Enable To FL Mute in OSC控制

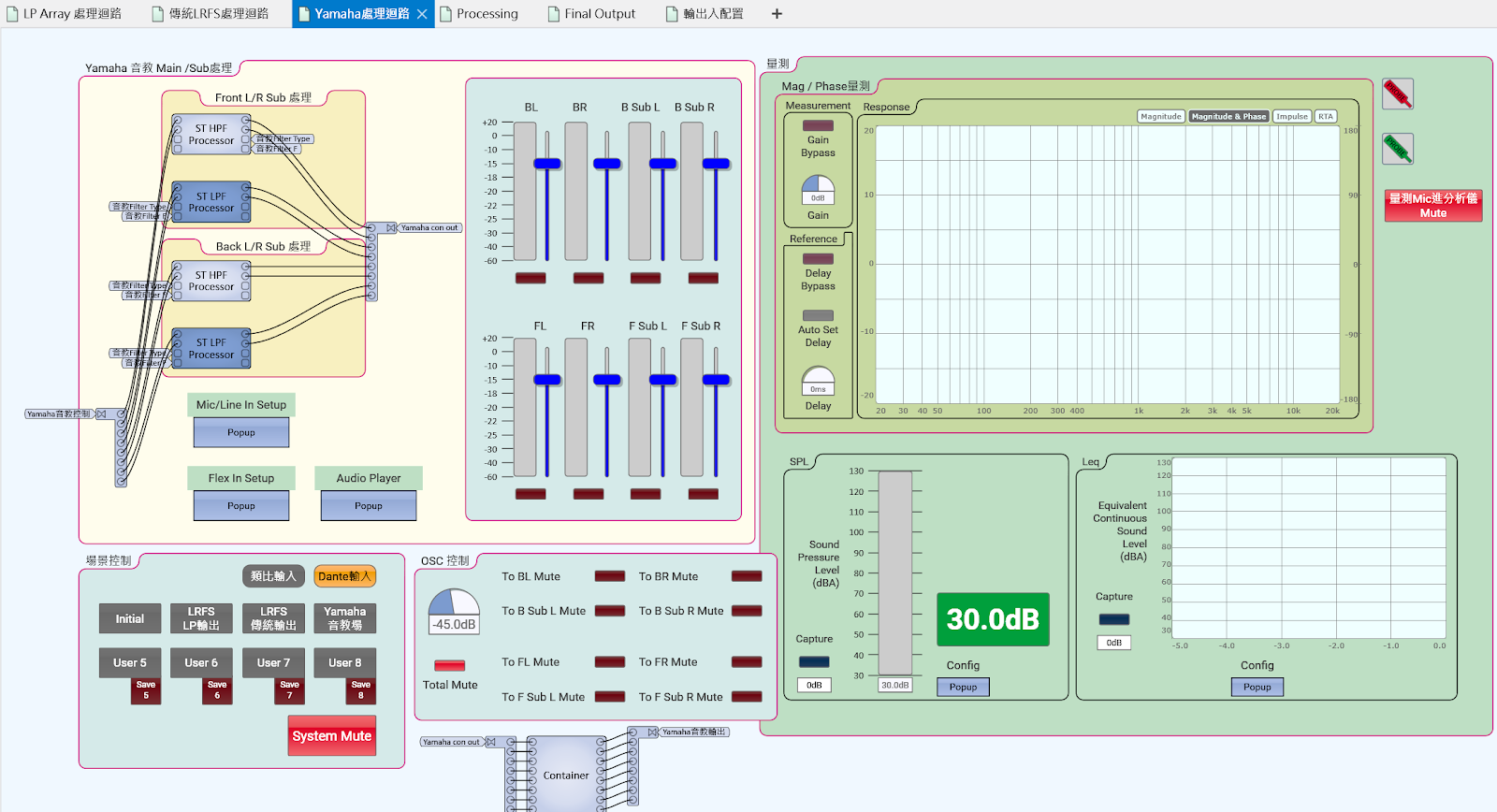point(610,661)
